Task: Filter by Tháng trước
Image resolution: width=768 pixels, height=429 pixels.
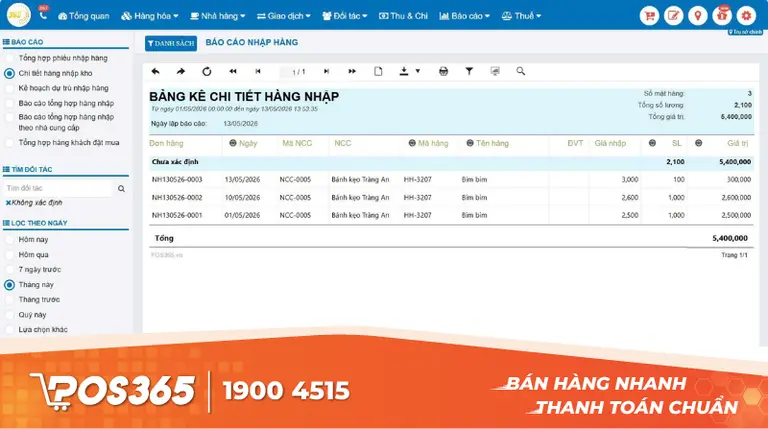Action: pyautogui.click(x=33, y=299)
